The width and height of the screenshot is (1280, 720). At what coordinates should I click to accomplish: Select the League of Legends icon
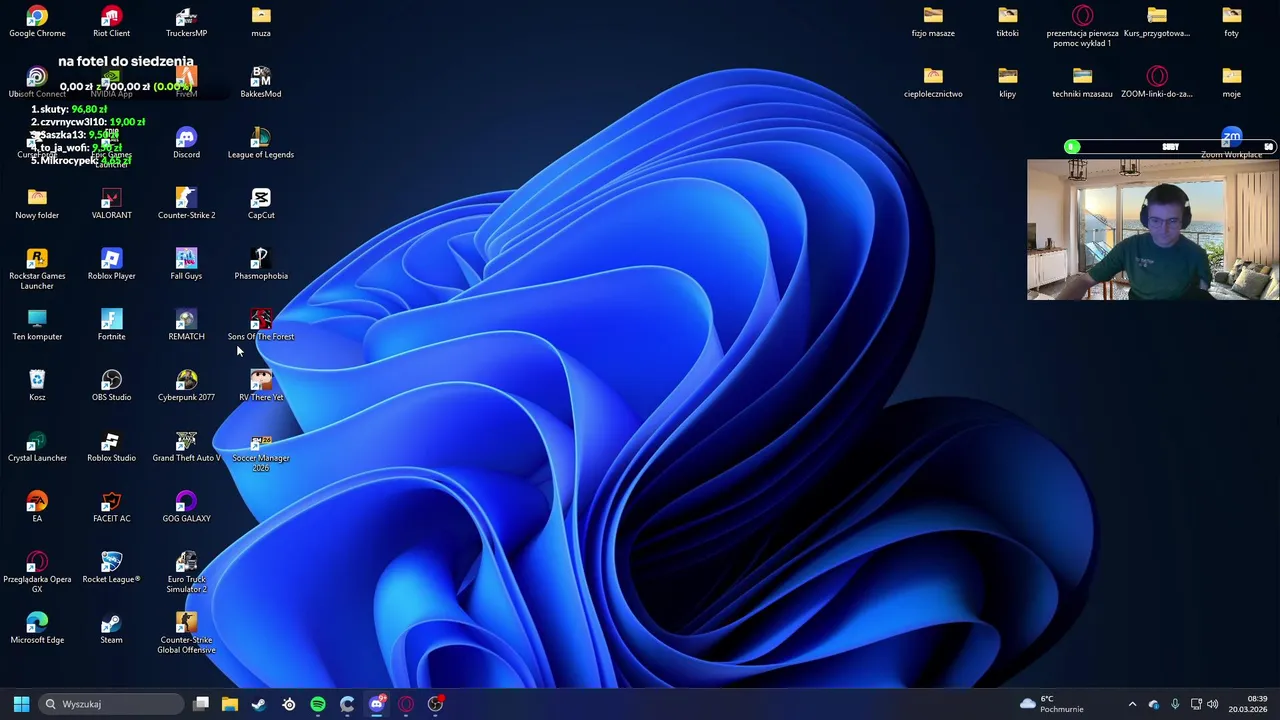[261, 143]
